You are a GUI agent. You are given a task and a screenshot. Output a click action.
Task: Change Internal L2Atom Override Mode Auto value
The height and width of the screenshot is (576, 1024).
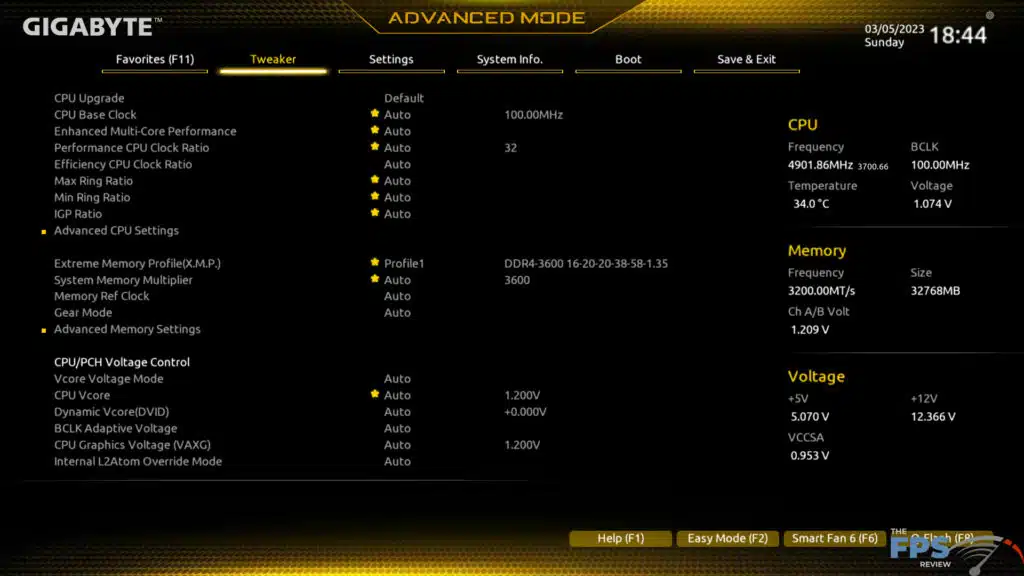coord(397,461)
